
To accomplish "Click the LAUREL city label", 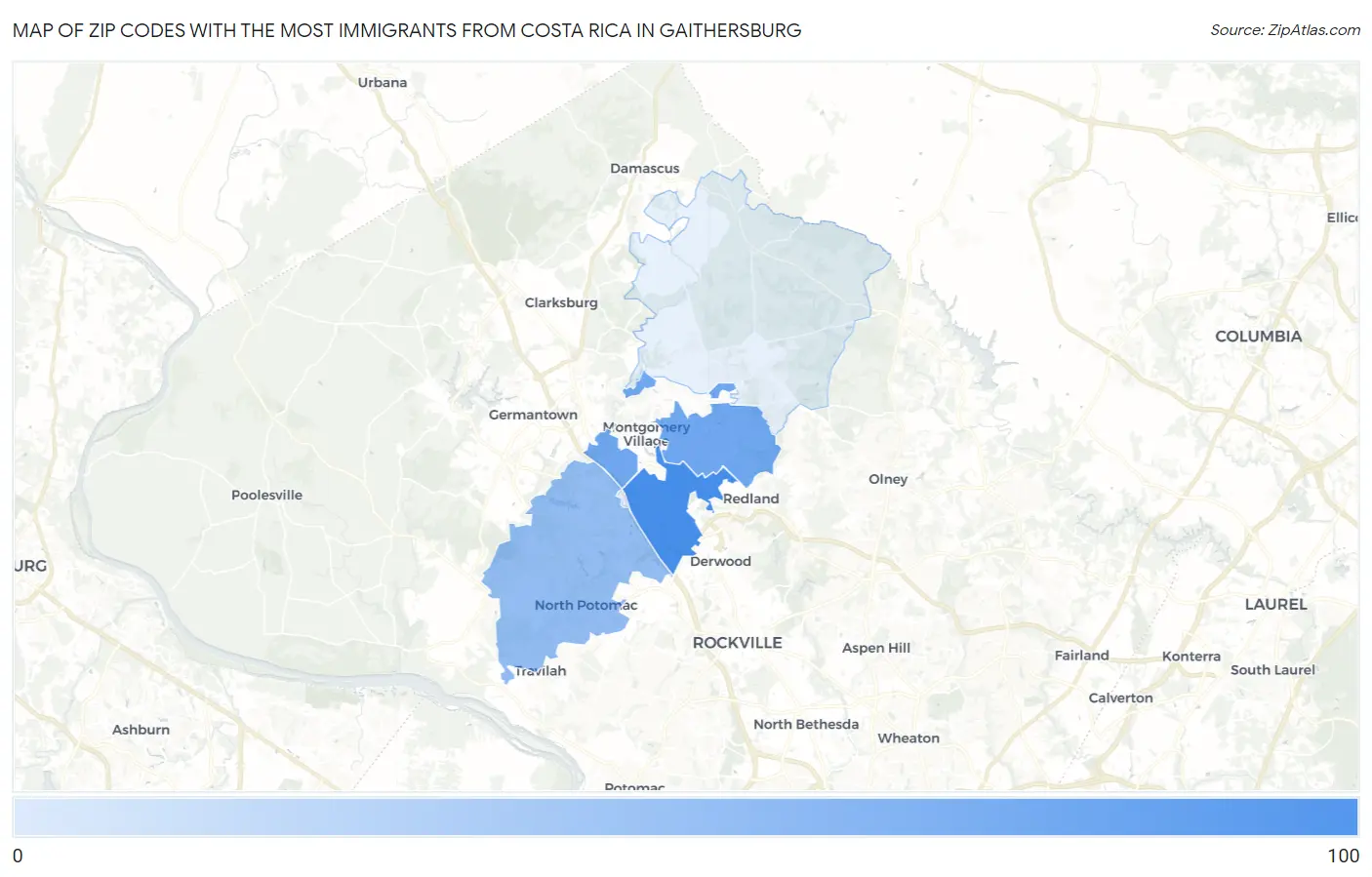I will (1275, 605).
